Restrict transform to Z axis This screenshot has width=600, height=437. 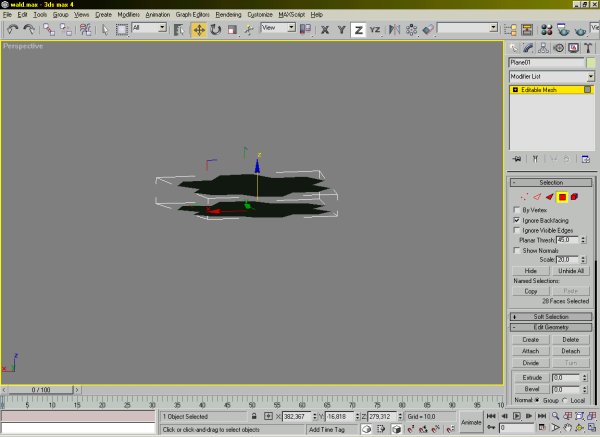click(358, 30)
